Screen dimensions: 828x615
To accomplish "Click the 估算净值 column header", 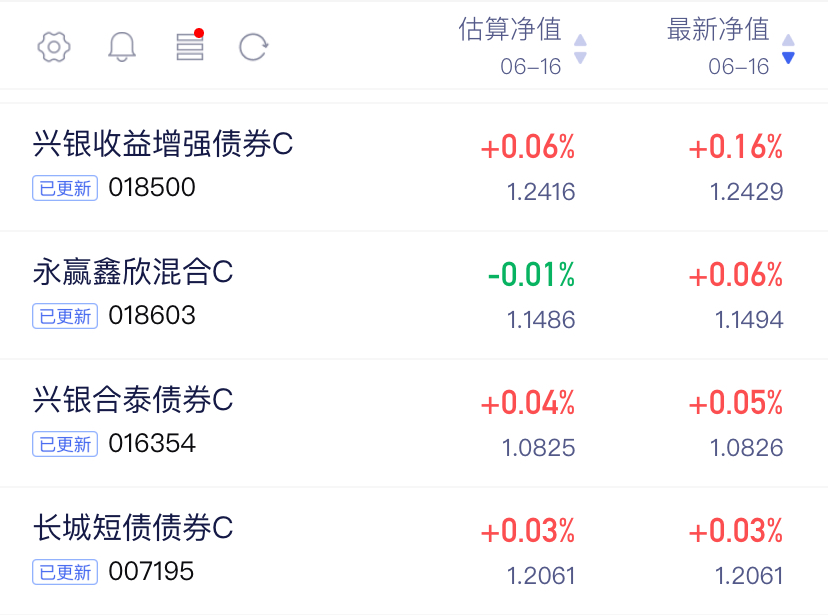I will pyautogui.click(x=510, y=29).
